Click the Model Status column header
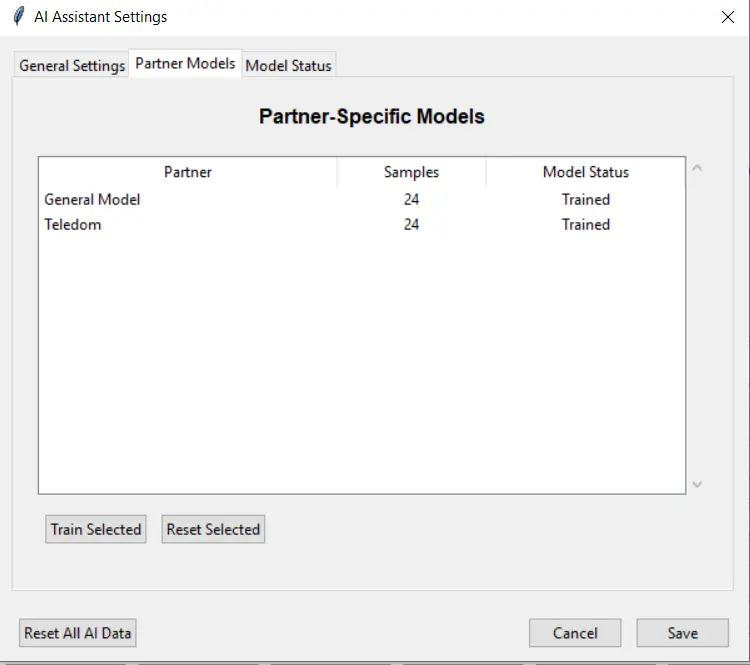This screenshot has height=665, width=750. 585,172
